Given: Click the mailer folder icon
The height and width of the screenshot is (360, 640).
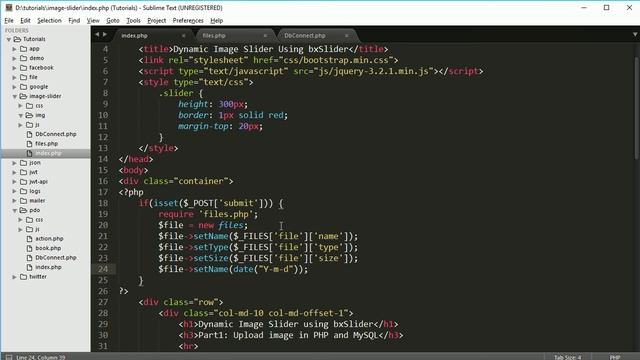Looking at the screenshot, I should [24, 200].
